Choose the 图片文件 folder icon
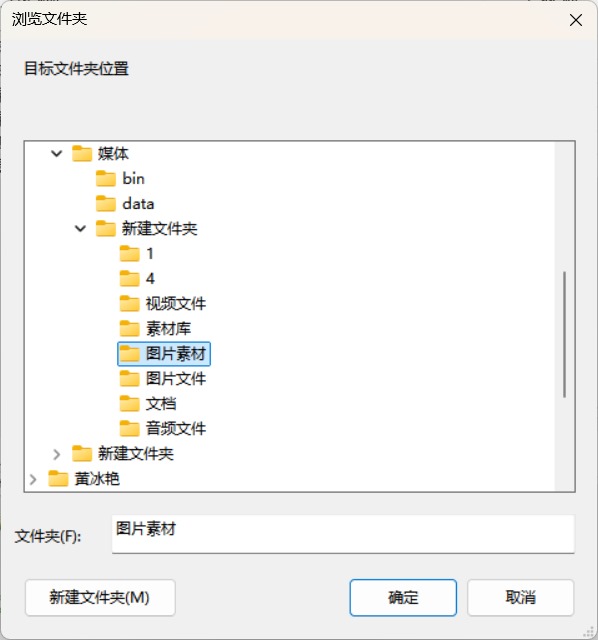 coord(129,378)
